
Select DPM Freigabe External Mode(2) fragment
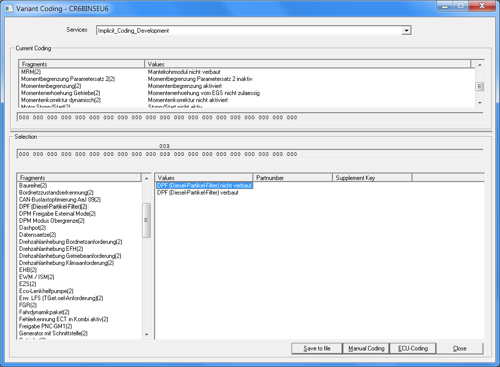pos(57,214)
